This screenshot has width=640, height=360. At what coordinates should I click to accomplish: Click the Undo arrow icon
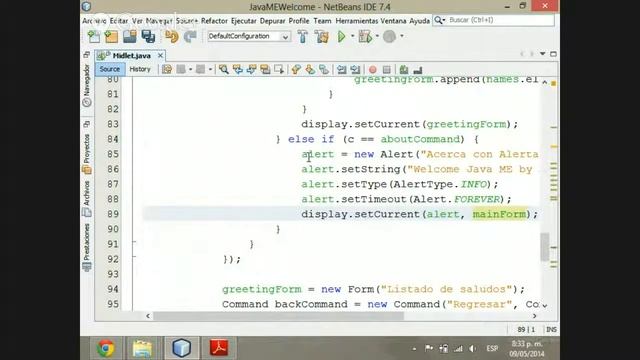point(172,37)
